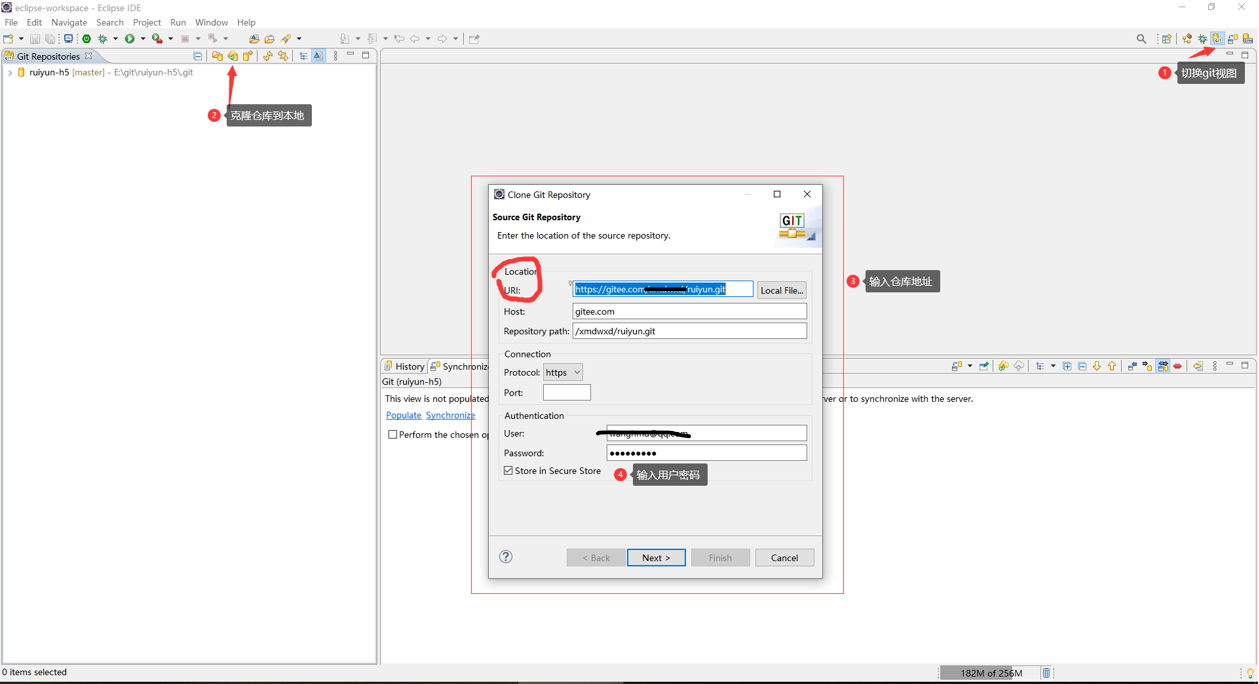This screenshot has height=684, width=1259.
Task: Click the Repository path field
Action: 689,331
